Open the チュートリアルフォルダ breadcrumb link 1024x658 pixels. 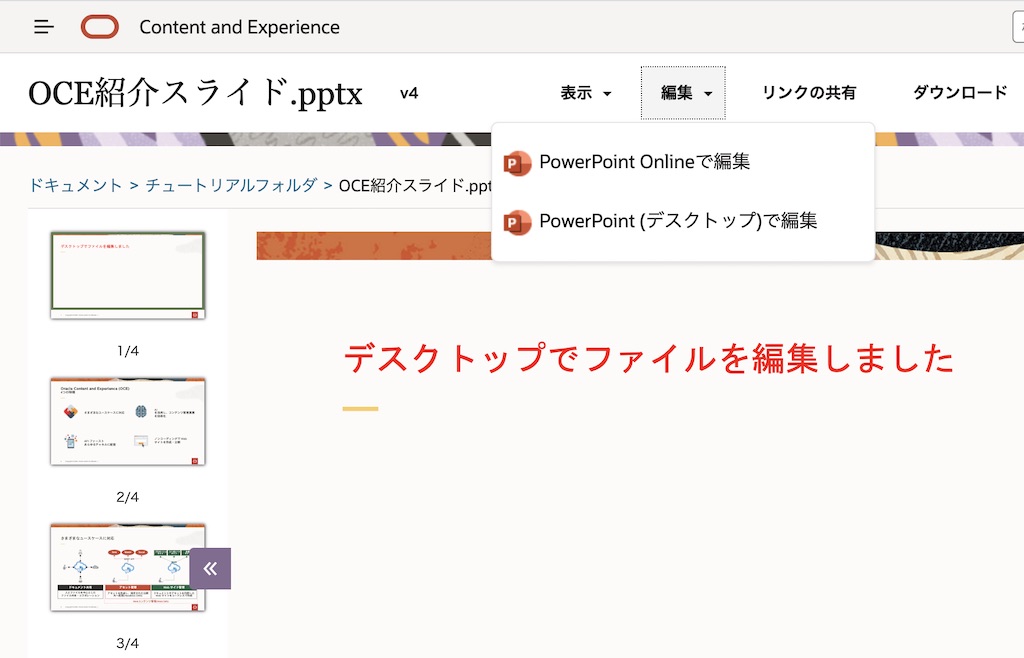tap(231, 185)
